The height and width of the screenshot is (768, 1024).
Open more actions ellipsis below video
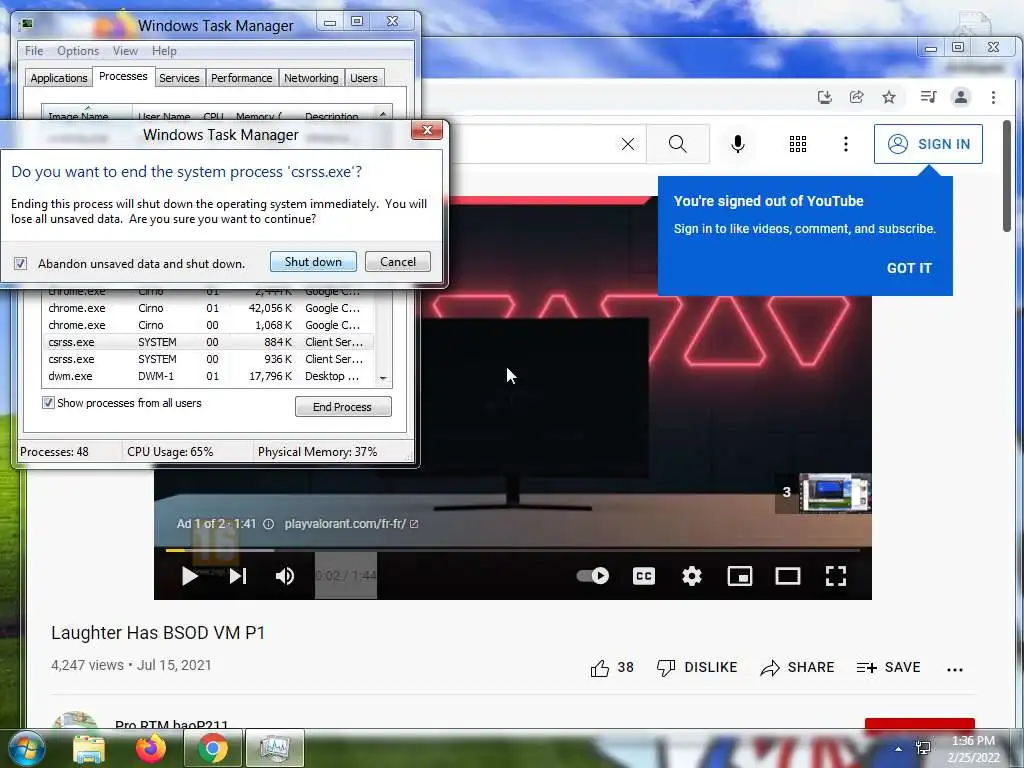[x=955, y=669]
